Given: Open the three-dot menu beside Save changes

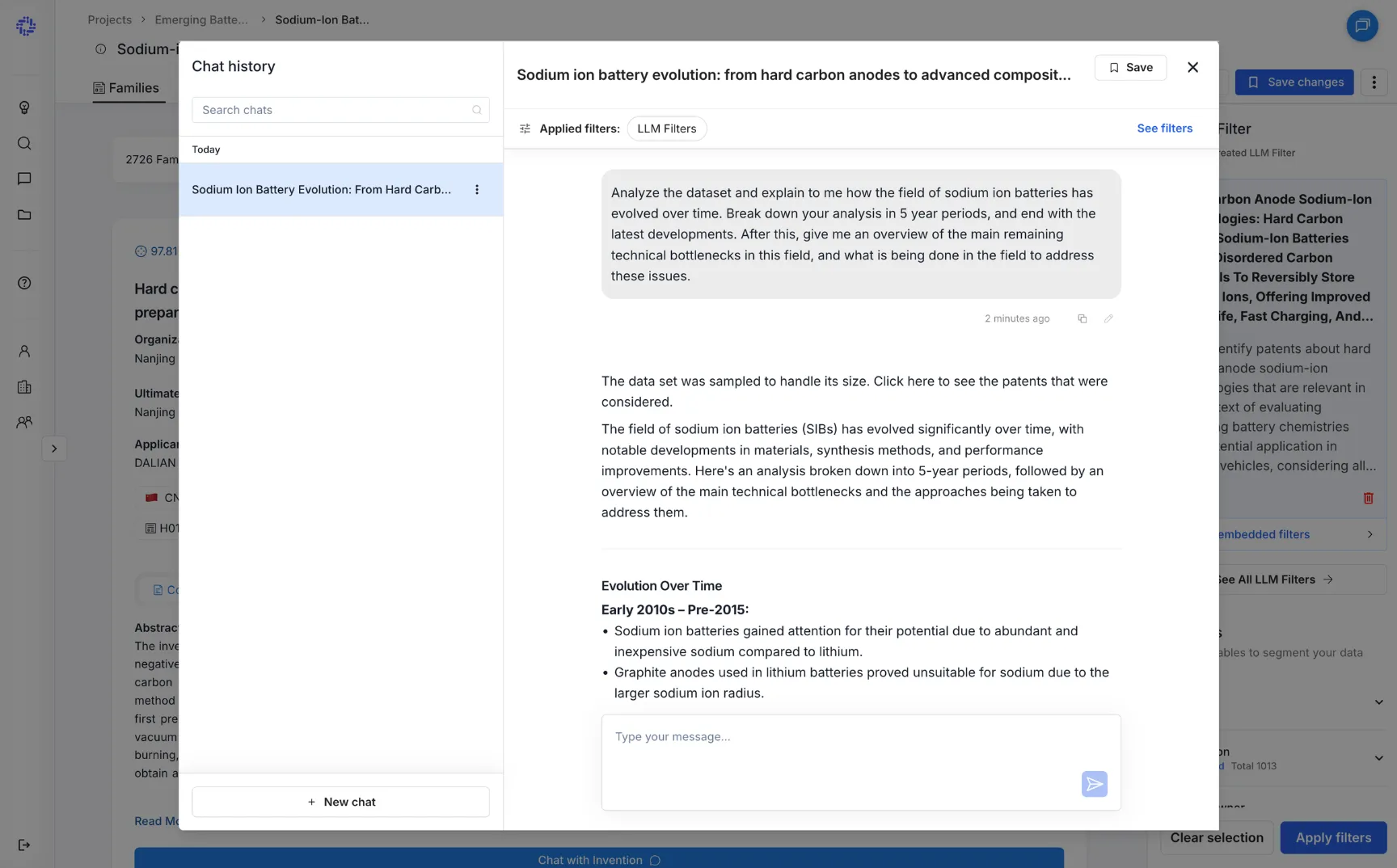Looking at the screenshot, I should [1374, 82].
